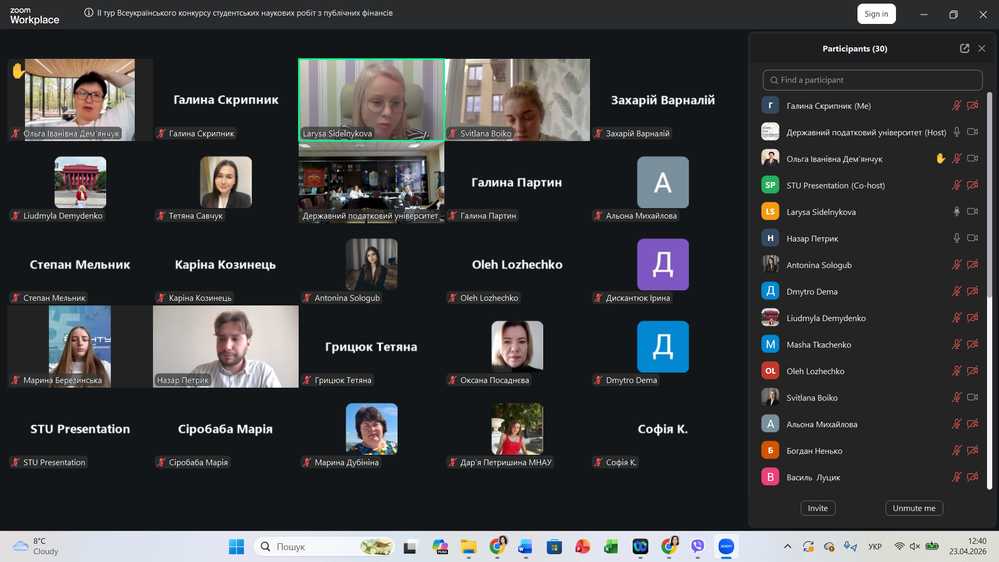Image resolution: width=999 pixels, height=562 pixels.
Task: Select Dmytro Dema in participant list
Action: pyautogui.click(x=812, y=291)
